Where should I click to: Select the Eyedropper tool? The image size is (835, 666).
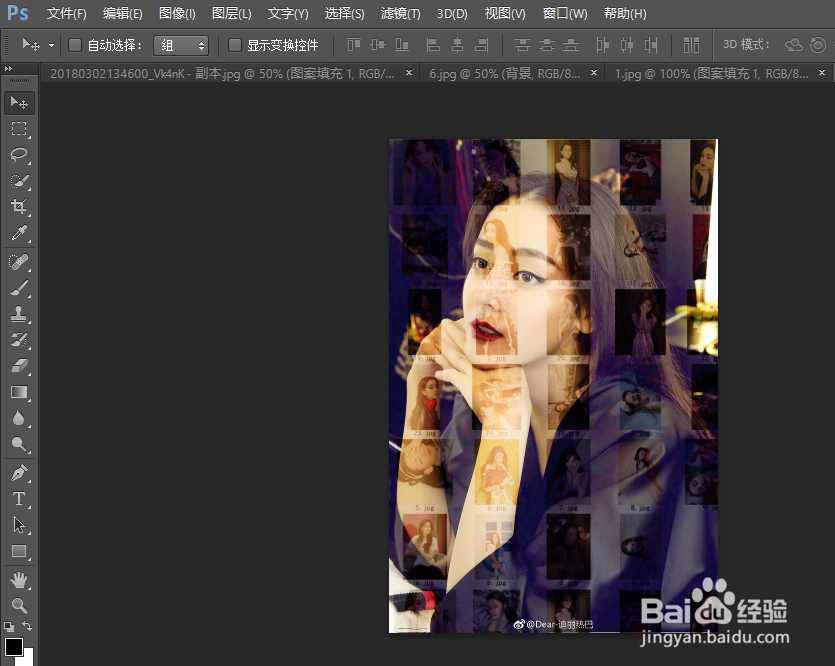click(19, 233)
